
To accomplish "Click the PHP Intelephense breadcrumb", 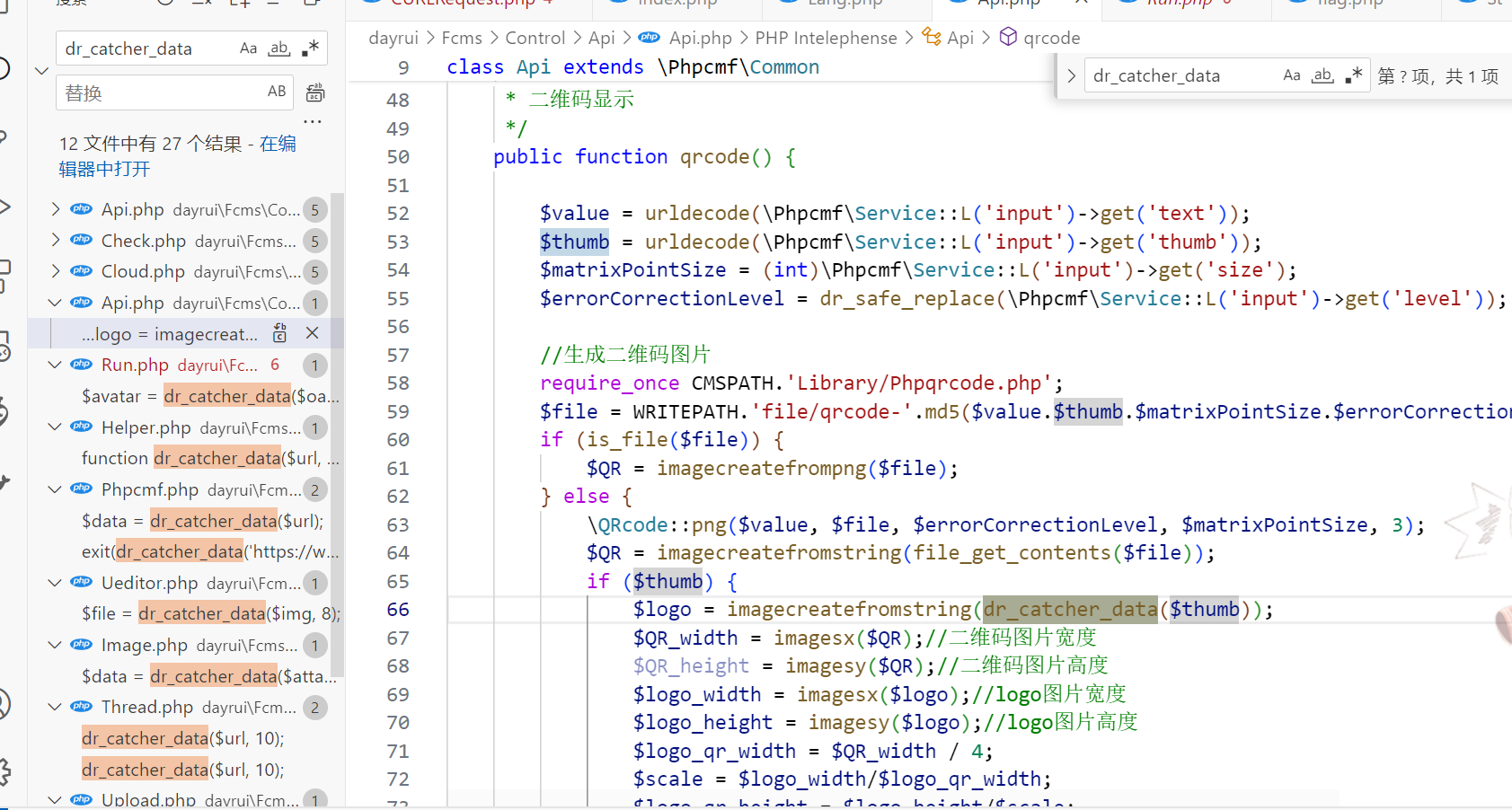I will 826,38.
